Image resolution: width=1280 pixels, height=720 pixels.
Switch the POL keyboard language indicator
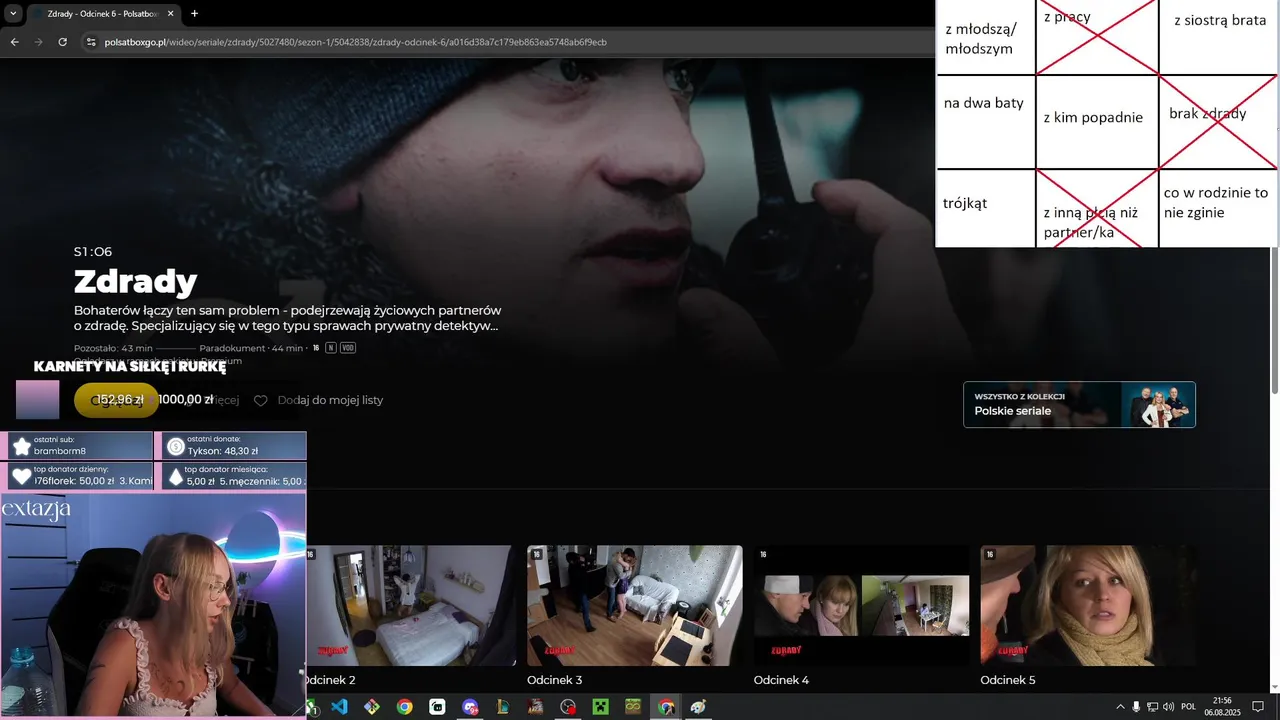[x=1188, y=707]
